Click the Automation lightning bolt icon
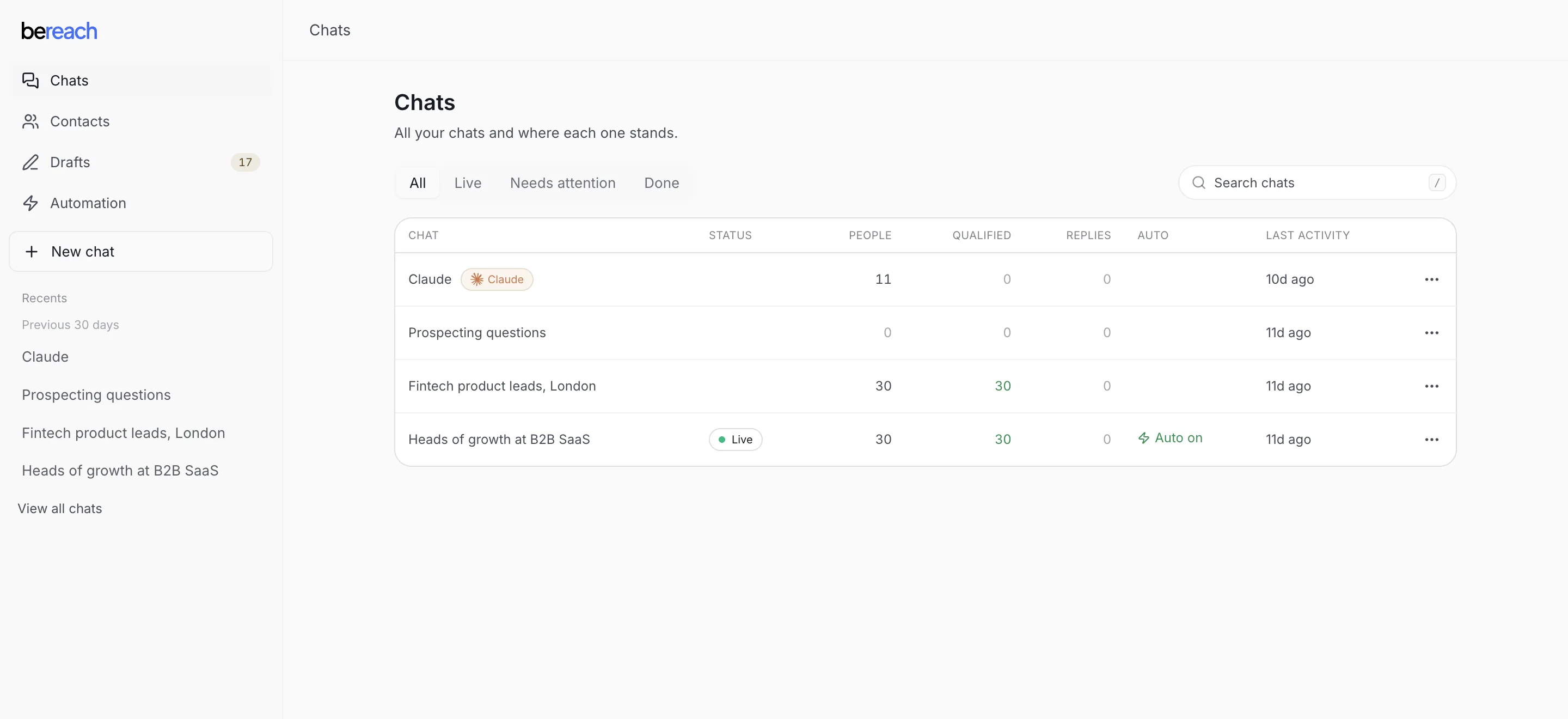 coord(30,203)
